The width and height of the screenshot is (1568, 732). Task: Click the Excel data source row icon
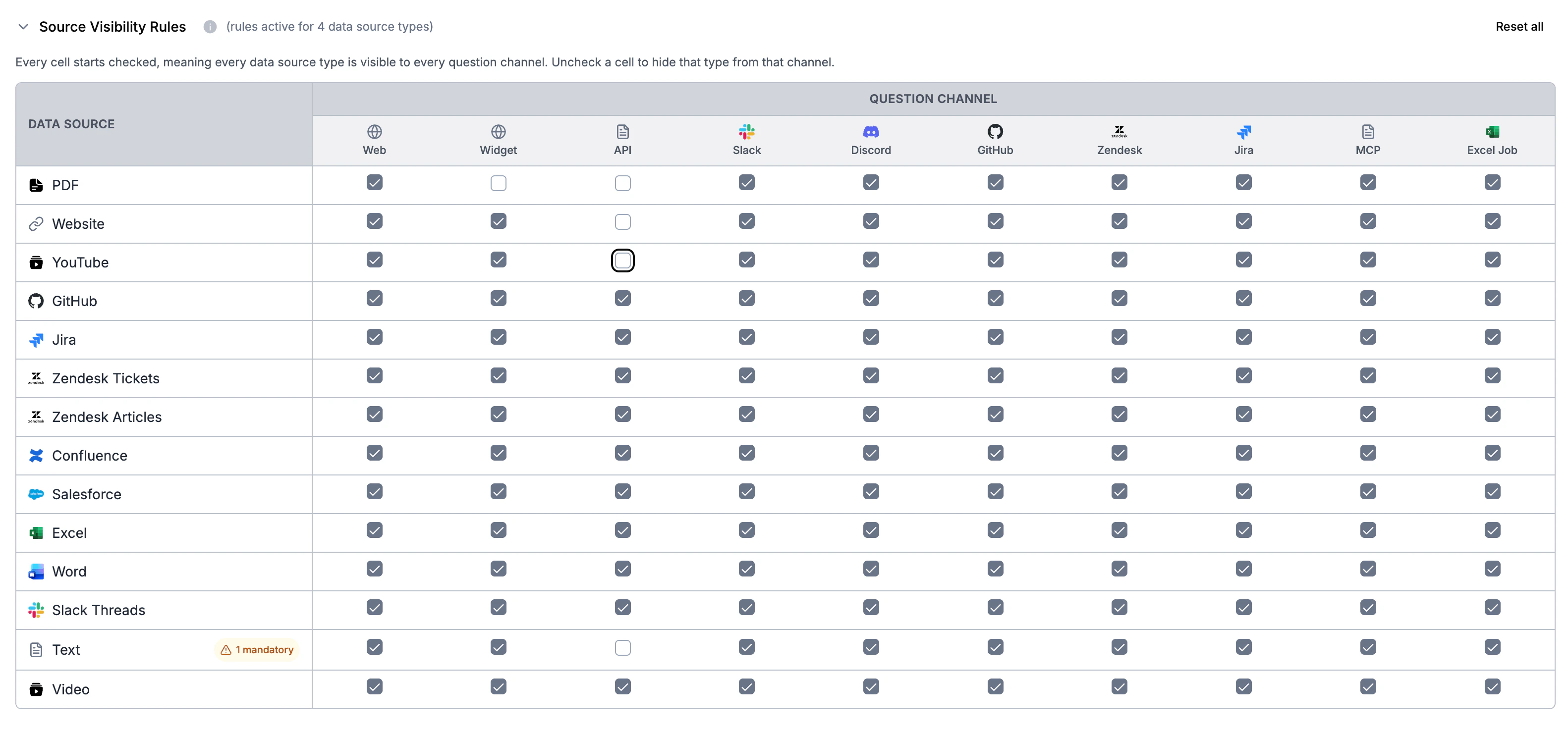coord(36,533)
